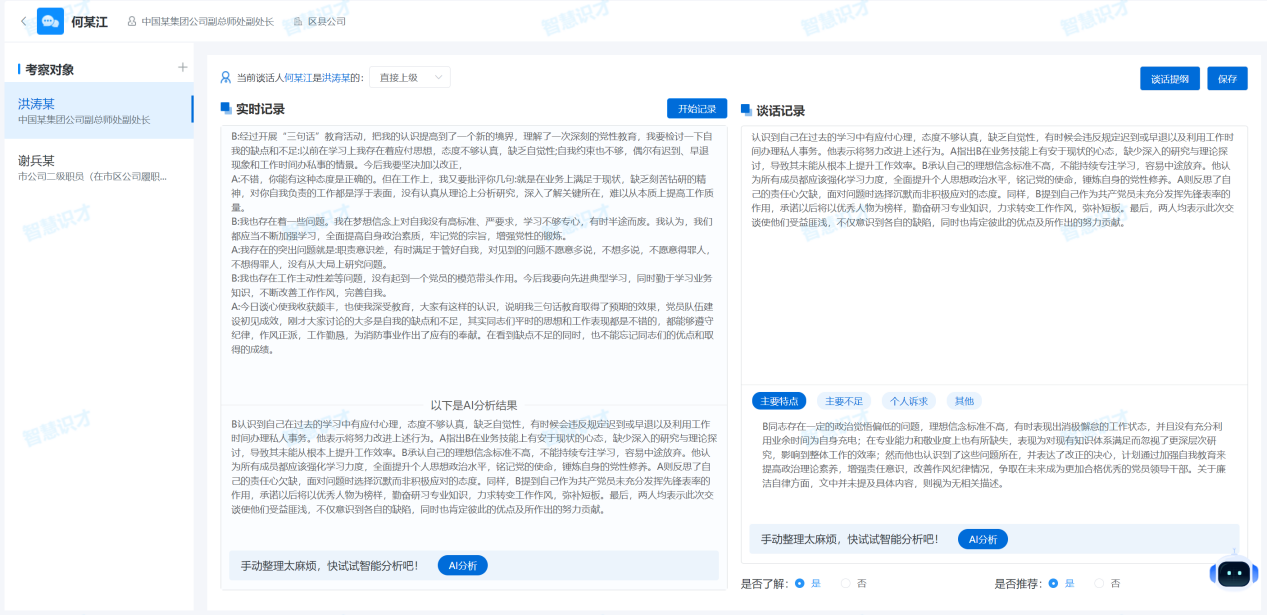
Task: Click the building icon next to 区县公司
Action: (x=298, y=21)
